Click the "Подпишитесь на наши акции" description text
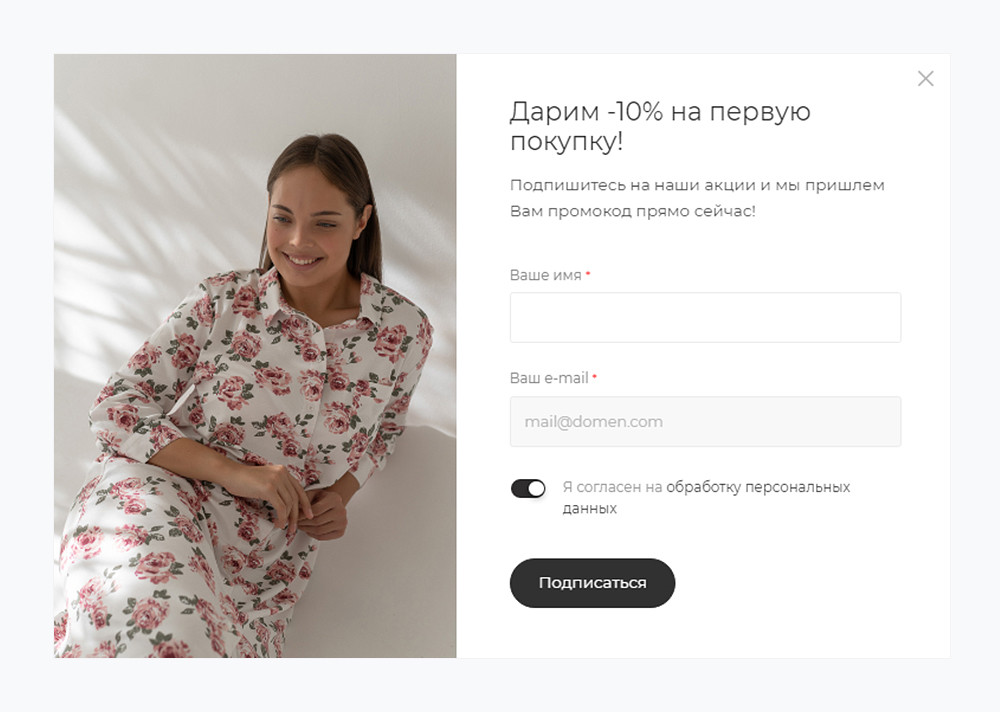The image size is (1000, 712). pyautogui.click(x=697, y=185)
